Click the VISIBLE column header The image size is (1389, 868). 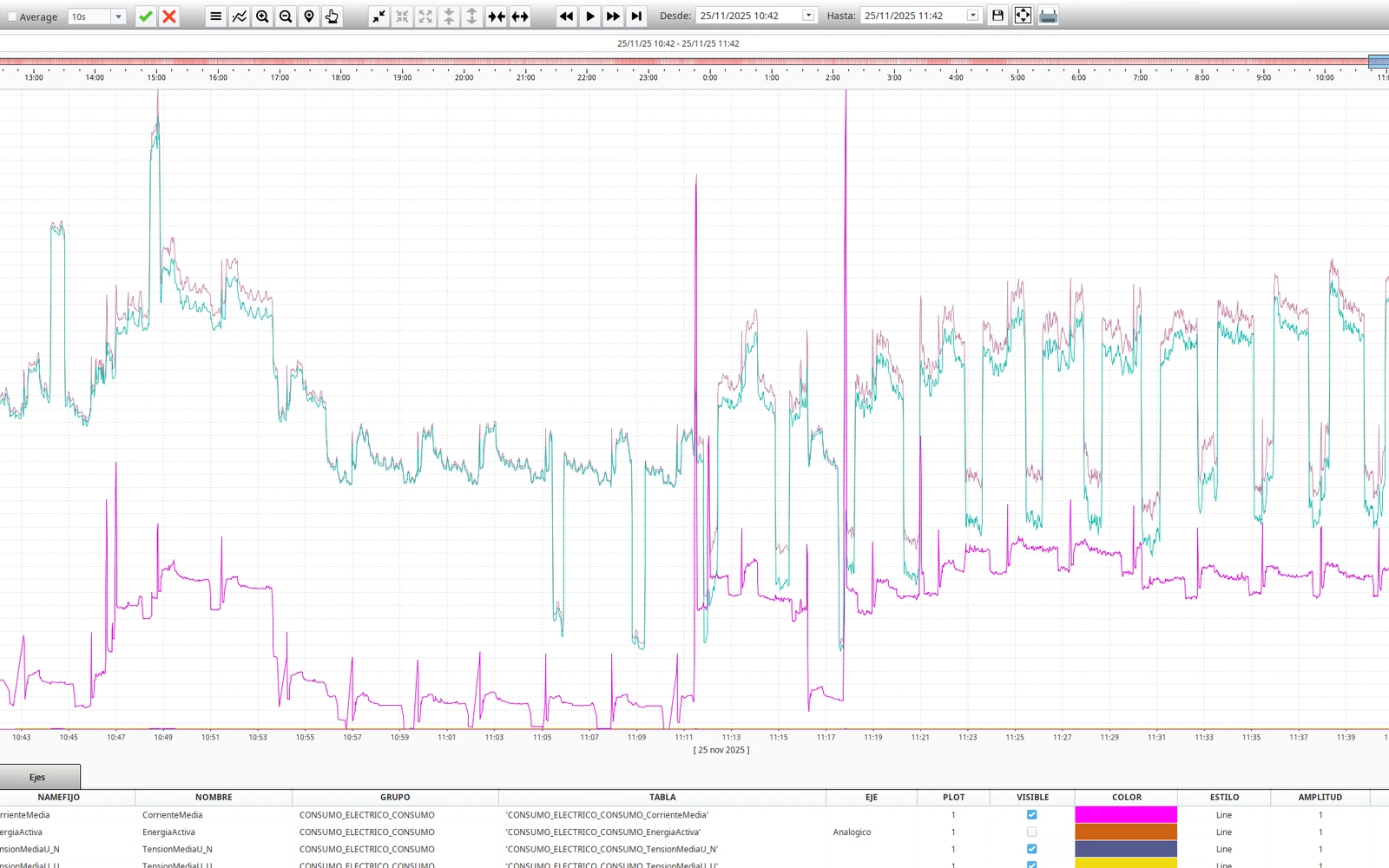click(1032, 797)
